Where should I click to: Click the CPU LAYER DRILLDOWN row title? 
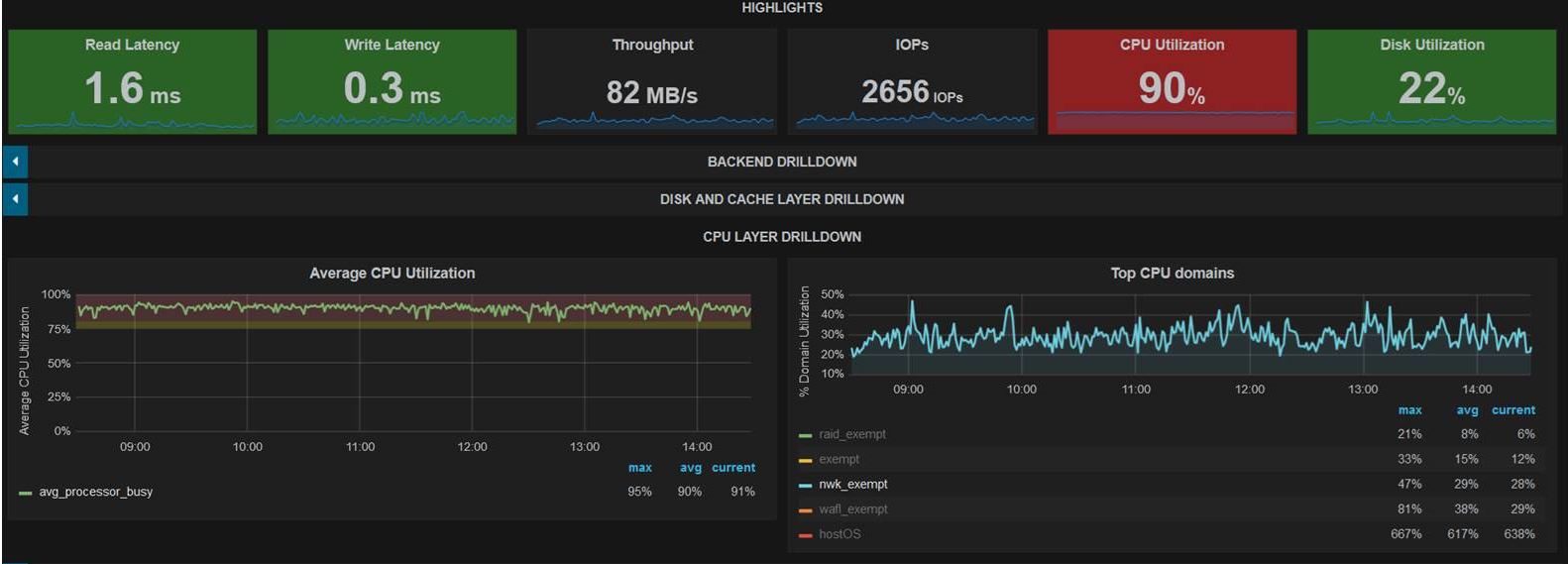782,237
